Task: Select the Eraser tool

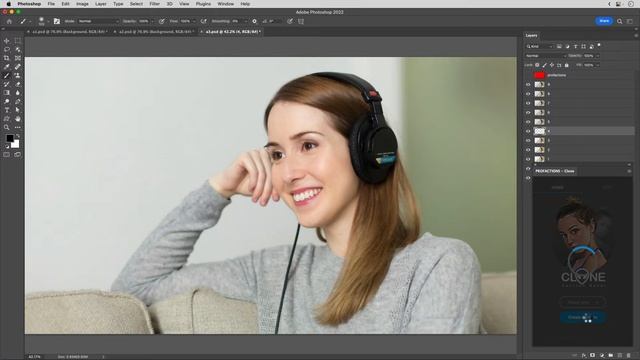Action: (18, 84)
